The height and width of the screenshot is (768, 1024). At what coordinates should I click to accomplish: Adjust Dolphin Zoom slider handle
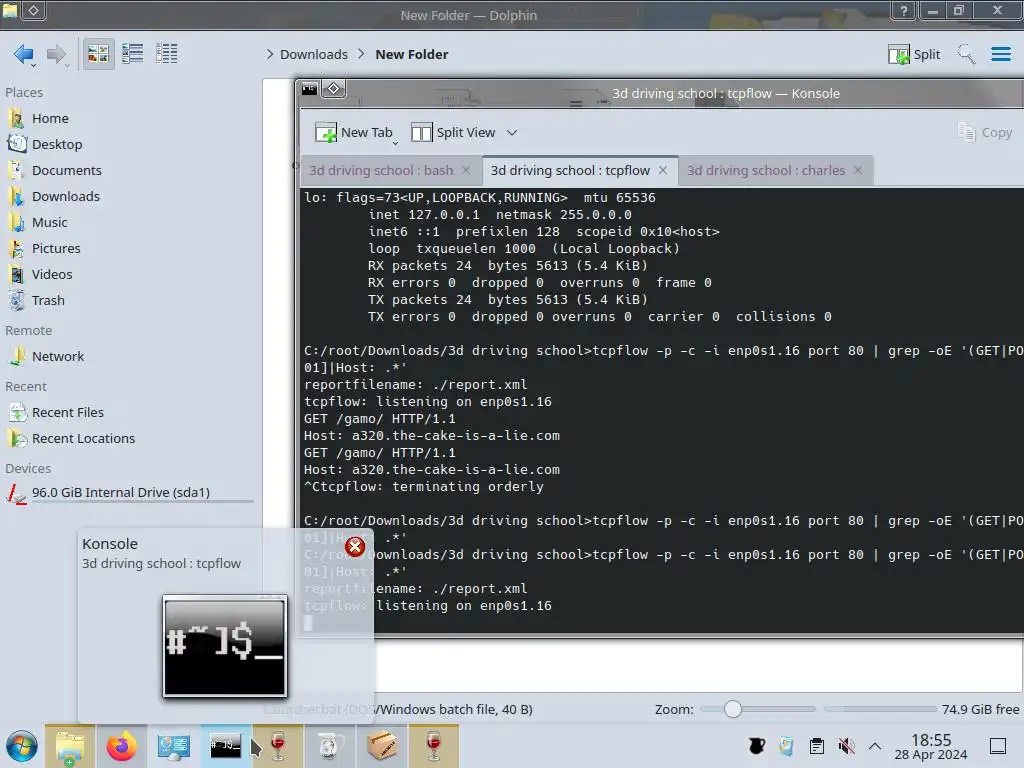pyautogui.click(x=733, y=709)
